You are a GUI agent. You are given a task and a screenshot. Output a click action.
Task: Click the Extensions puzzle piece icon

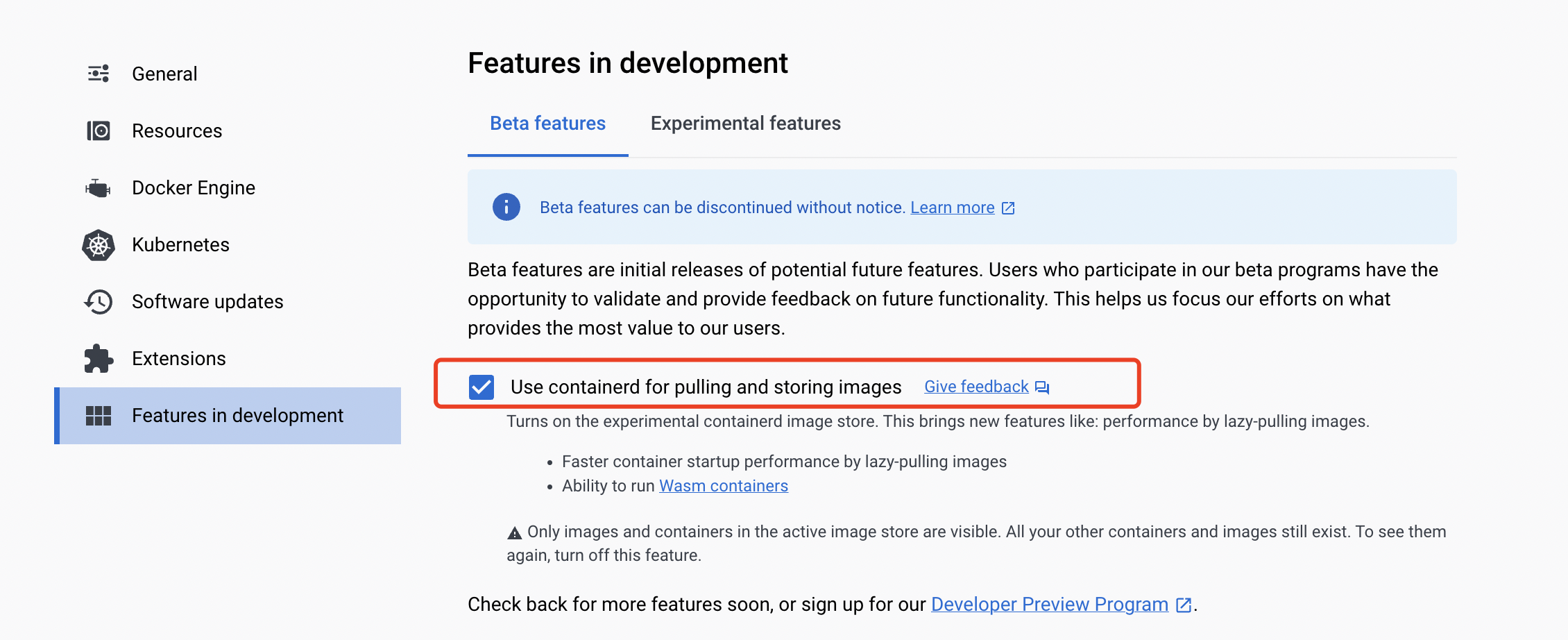(x=99, y=359)
